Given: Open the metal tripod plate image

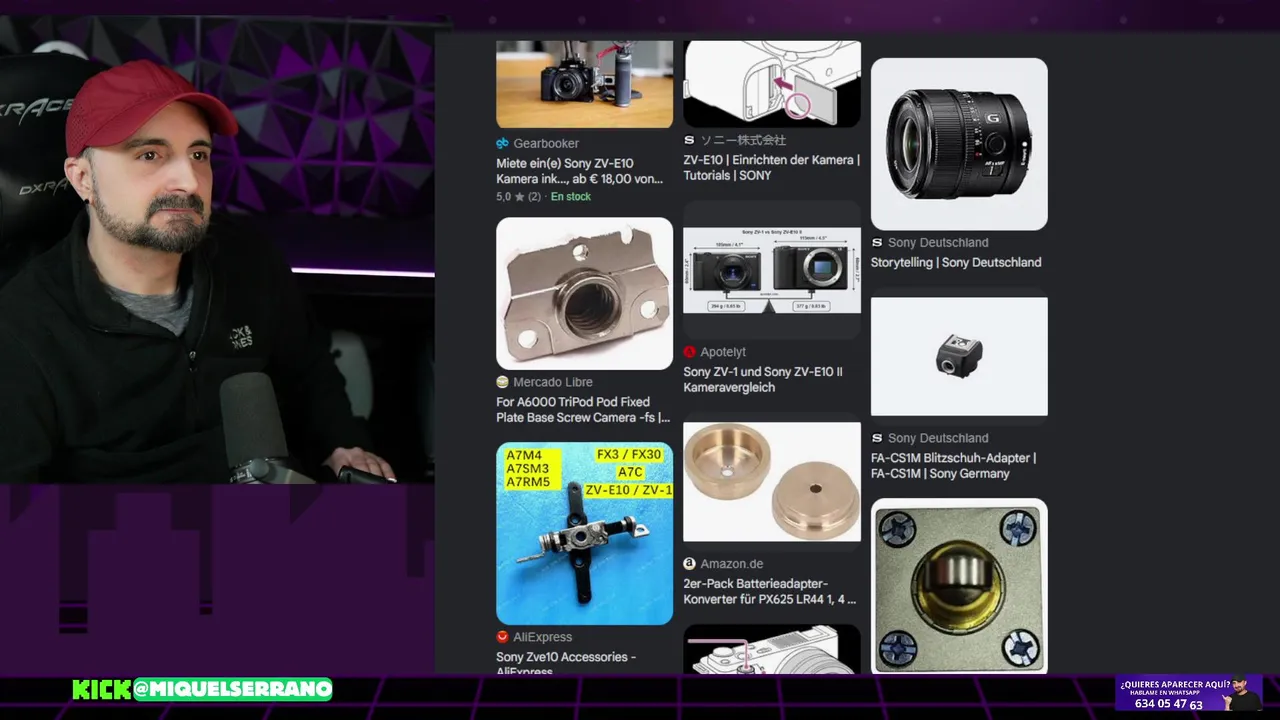Looking at the screenshot, I should (x=584, y=293).
